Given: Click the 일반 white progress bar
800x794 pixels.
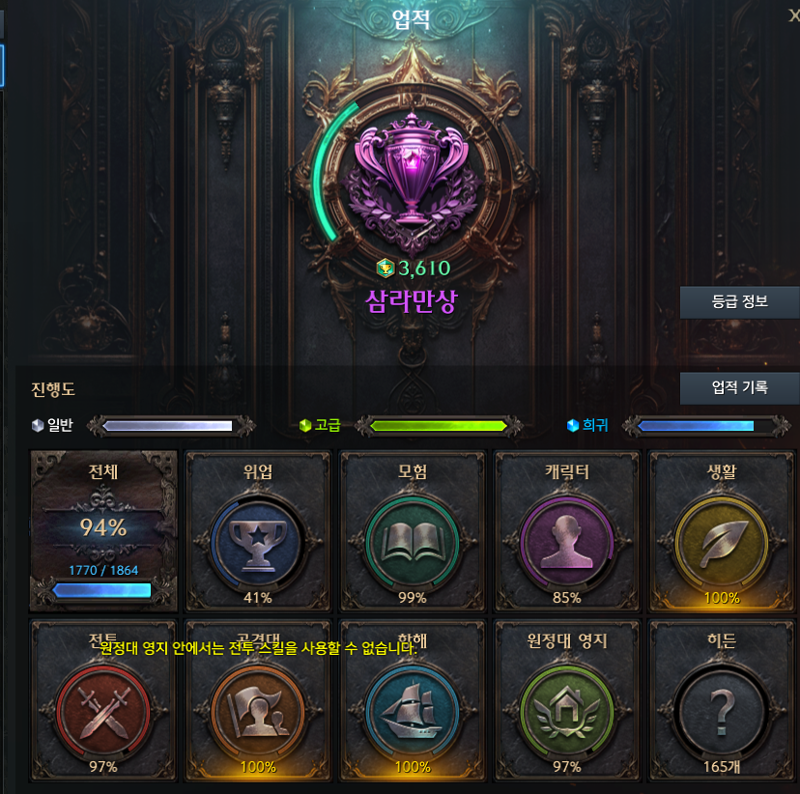Looking at the screenshot, I should point(167,426).
